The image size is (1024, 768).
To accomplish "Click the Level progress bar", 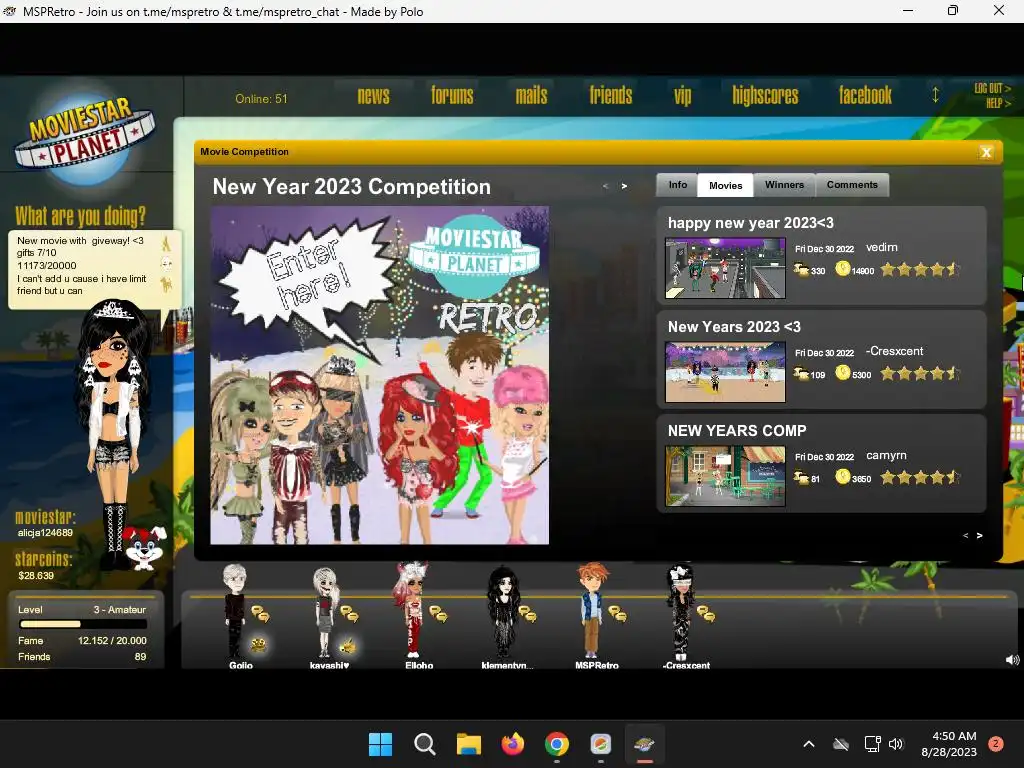I will [x=82, y=624].
